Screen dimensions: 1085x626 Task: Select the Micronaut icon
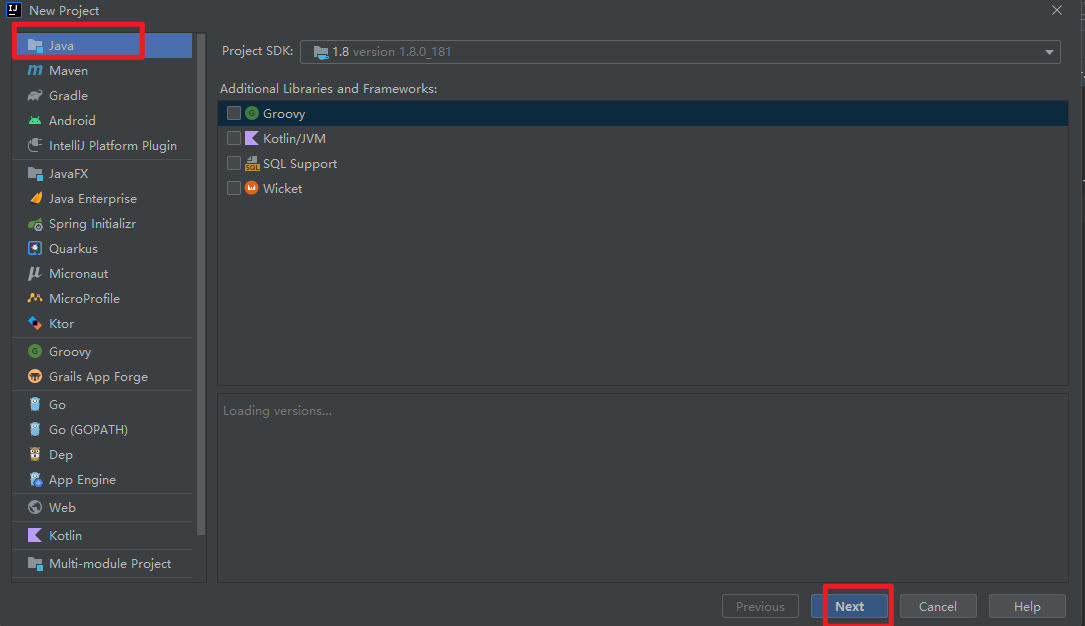click(x=35, y=274)
